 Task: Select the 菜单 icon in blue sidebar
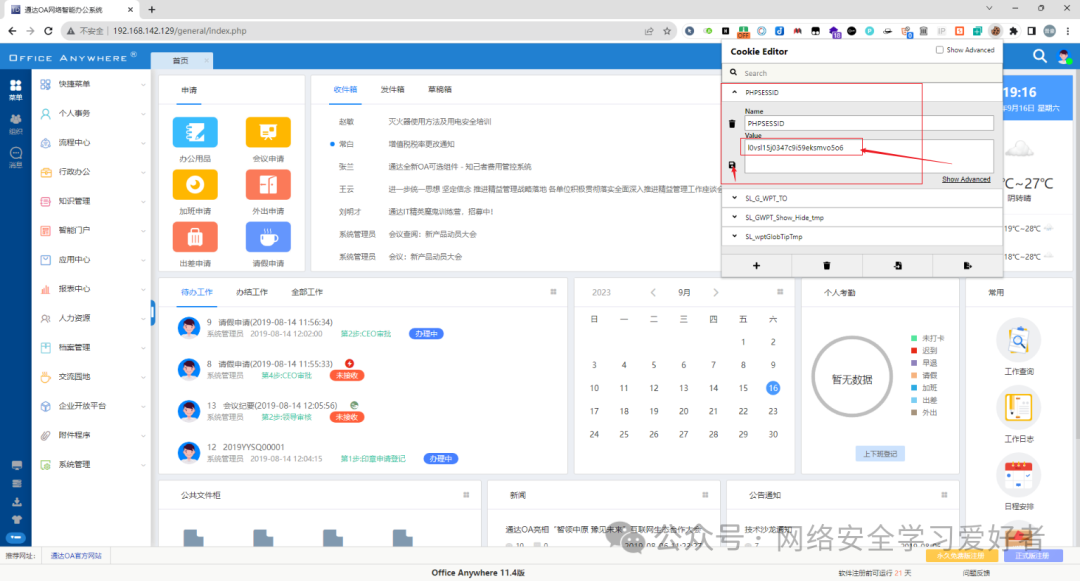[15, 89]
